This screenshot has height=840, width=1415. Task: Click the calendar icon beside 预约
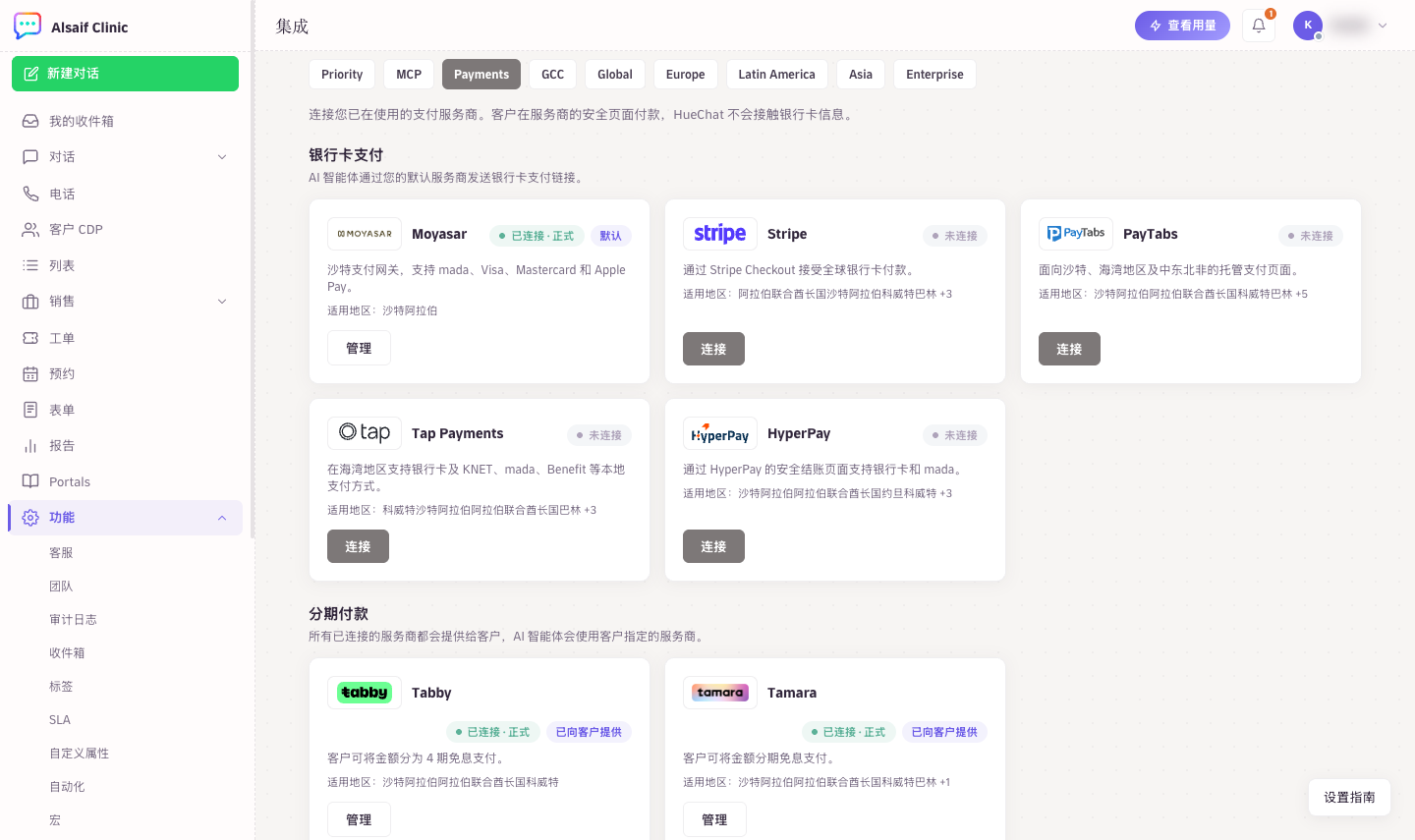[x=30, y=373]
